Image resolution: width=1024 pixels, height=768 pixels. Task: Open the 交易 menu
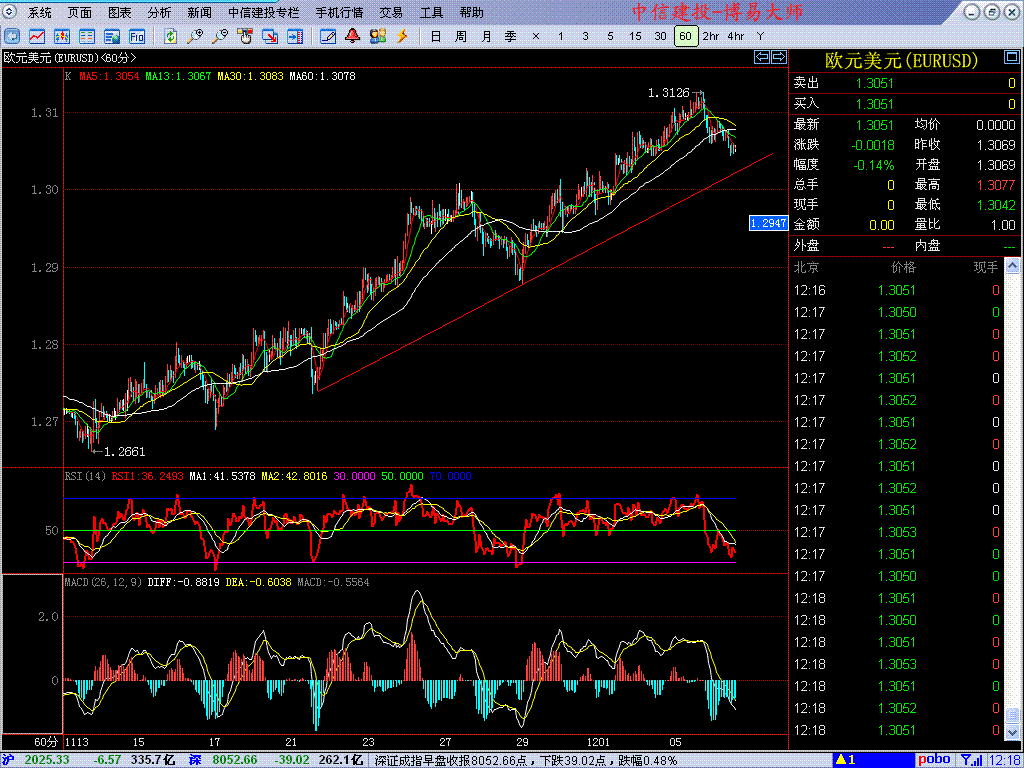[391, 12]
